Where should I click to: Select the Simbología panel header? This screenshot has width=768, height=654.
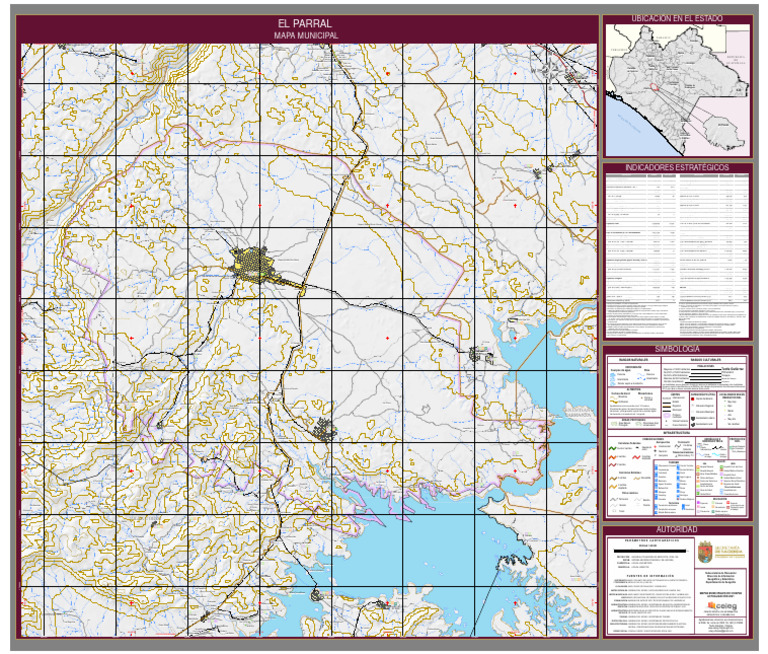(676, 348)
